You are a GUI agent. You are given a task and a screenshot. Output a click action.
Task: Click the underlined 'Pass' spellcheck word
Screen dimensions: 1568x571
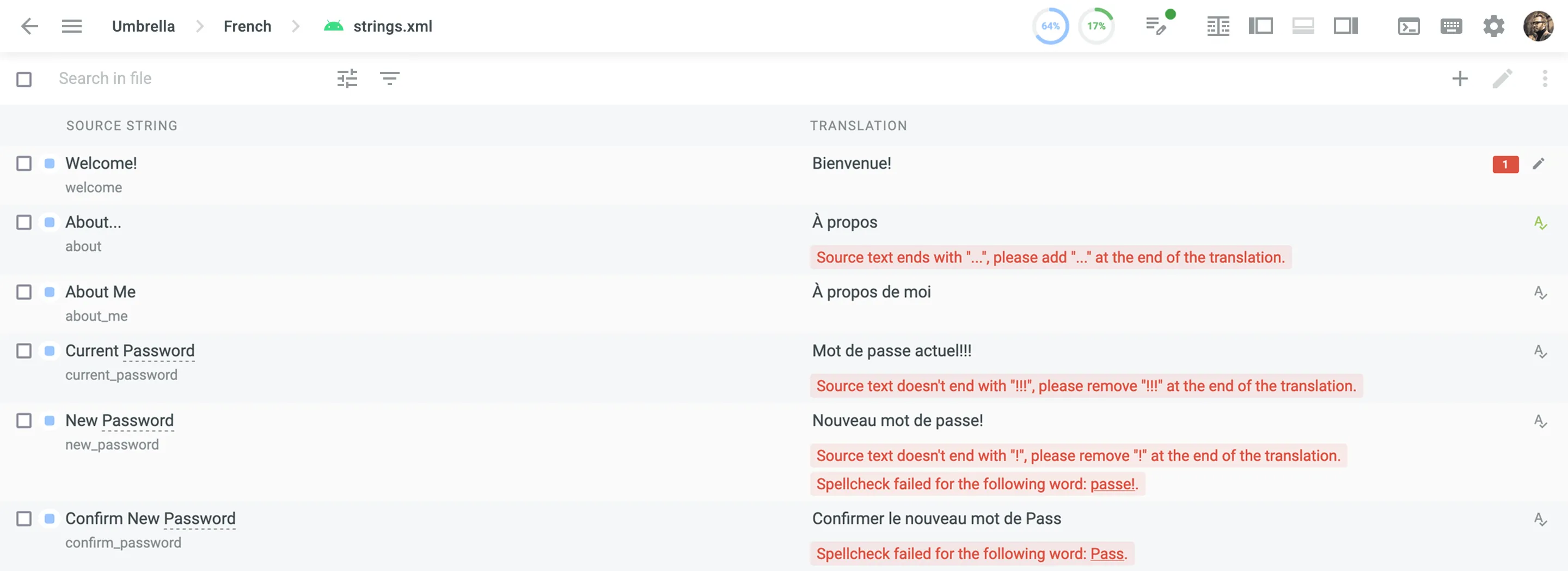coord(1107,554)
